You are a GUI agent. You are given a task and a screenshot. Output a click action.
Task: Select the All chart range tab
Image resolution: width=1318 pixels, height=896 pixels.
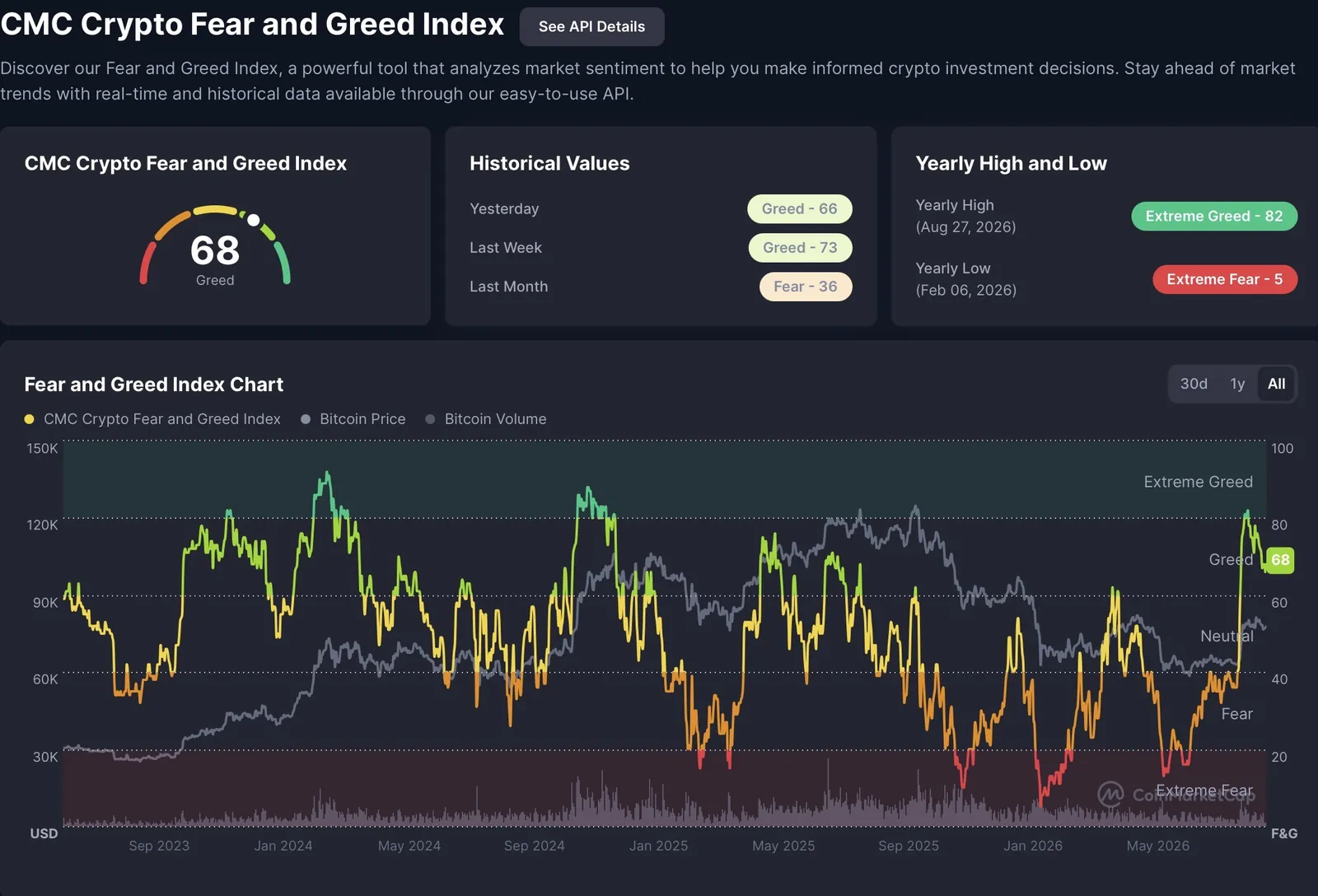(x=1276, y=384)
